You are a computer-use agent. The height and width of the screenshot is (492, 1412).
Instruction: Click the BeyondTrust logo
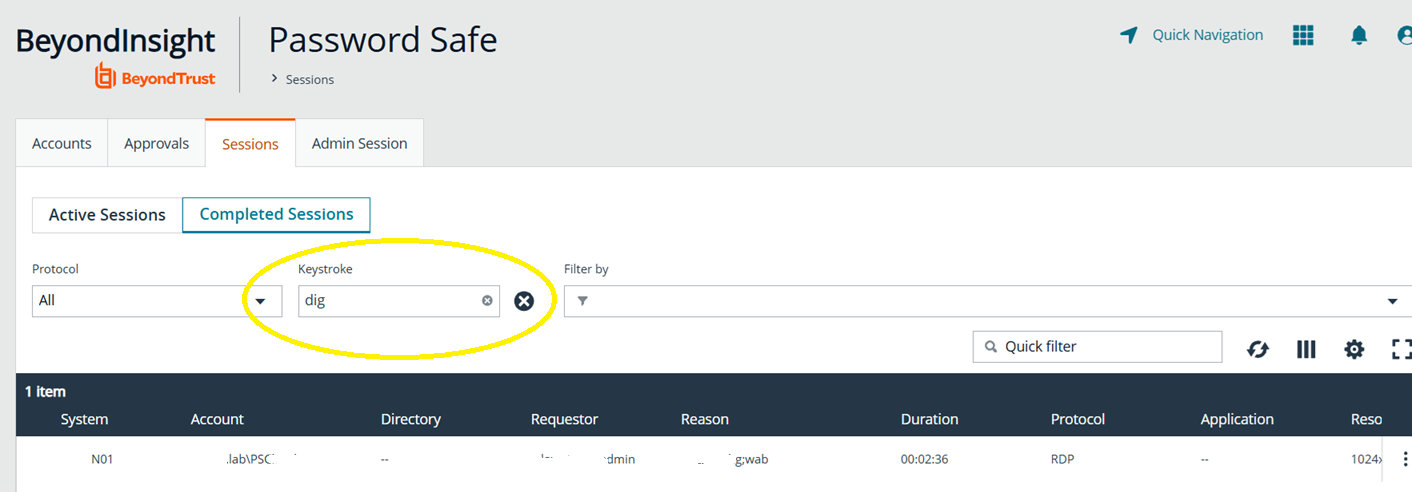[x=155, y=76]
